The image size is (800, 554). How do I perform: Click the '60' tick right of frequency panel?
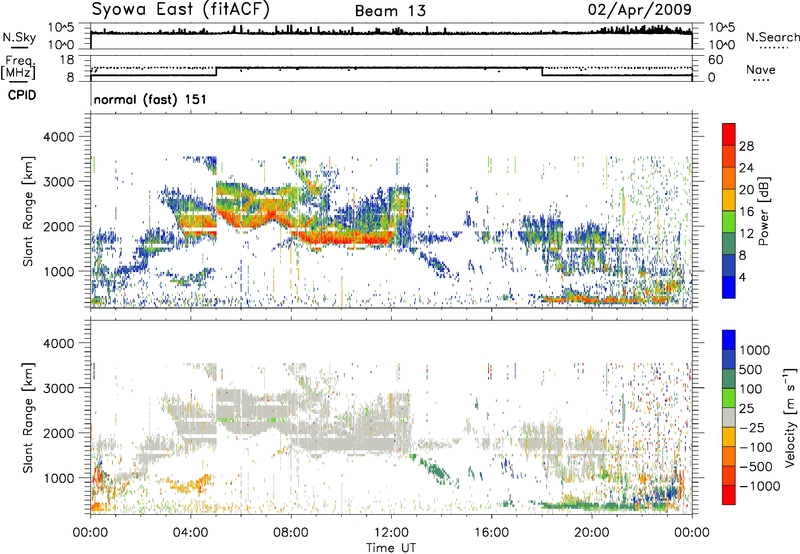click(x=715, y=60)
